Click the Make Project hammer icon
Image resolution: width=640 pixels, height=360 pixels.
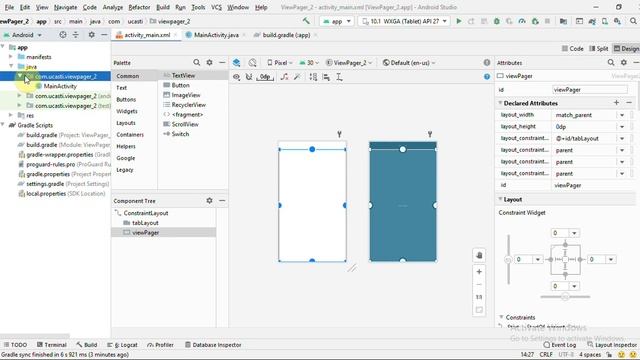(x=306, y=21)
